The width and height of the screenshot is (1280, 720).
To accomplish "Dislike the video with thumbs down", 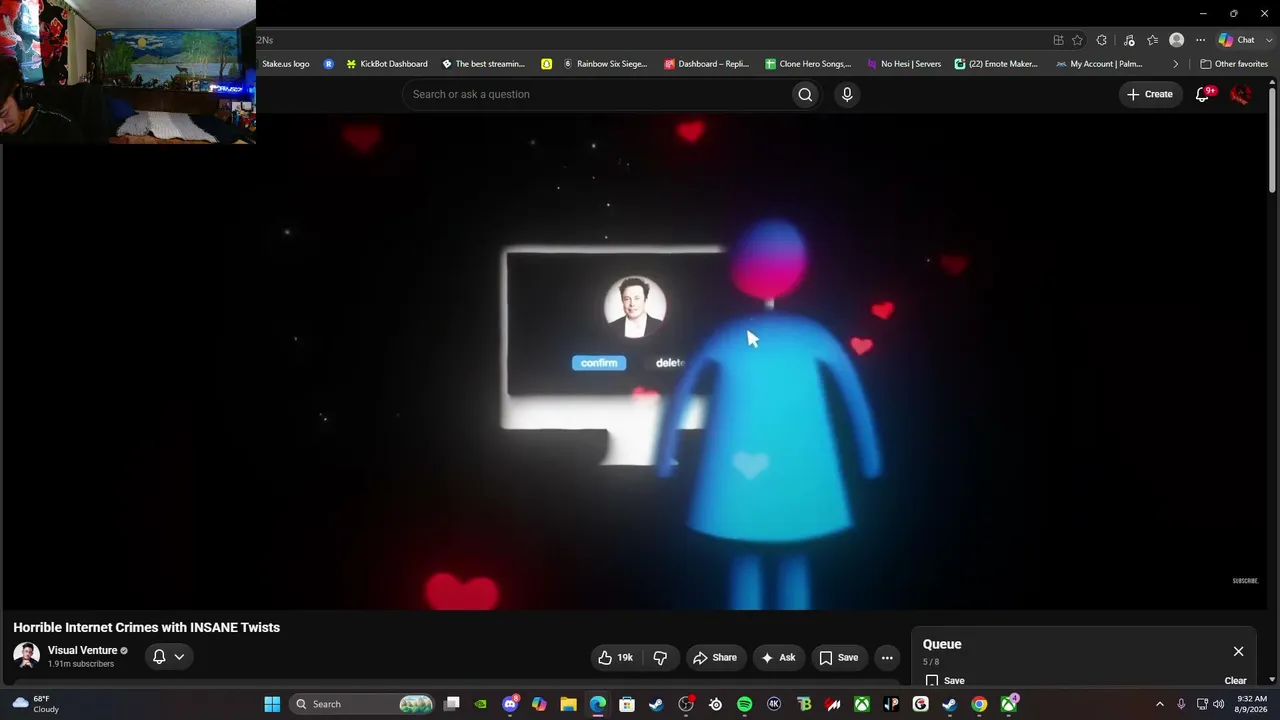I will 660,657.
